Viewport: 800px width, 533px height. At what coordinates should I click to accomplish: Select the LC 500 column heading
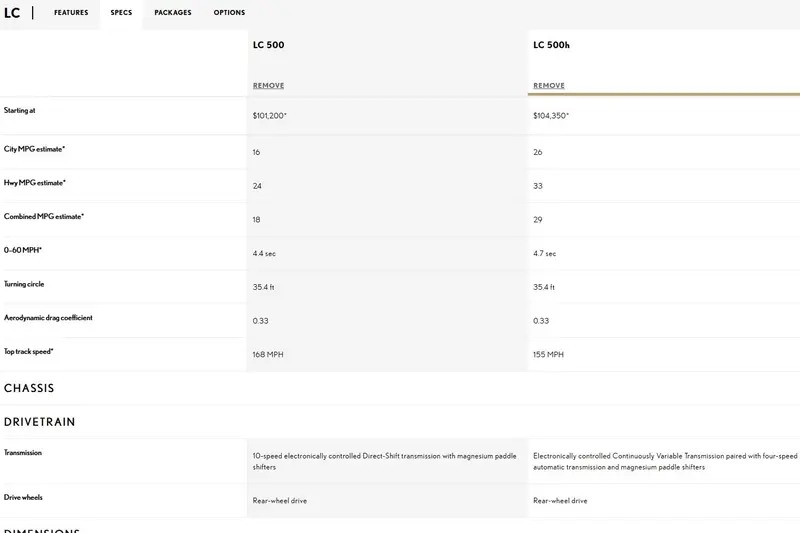tap(268, 45)
